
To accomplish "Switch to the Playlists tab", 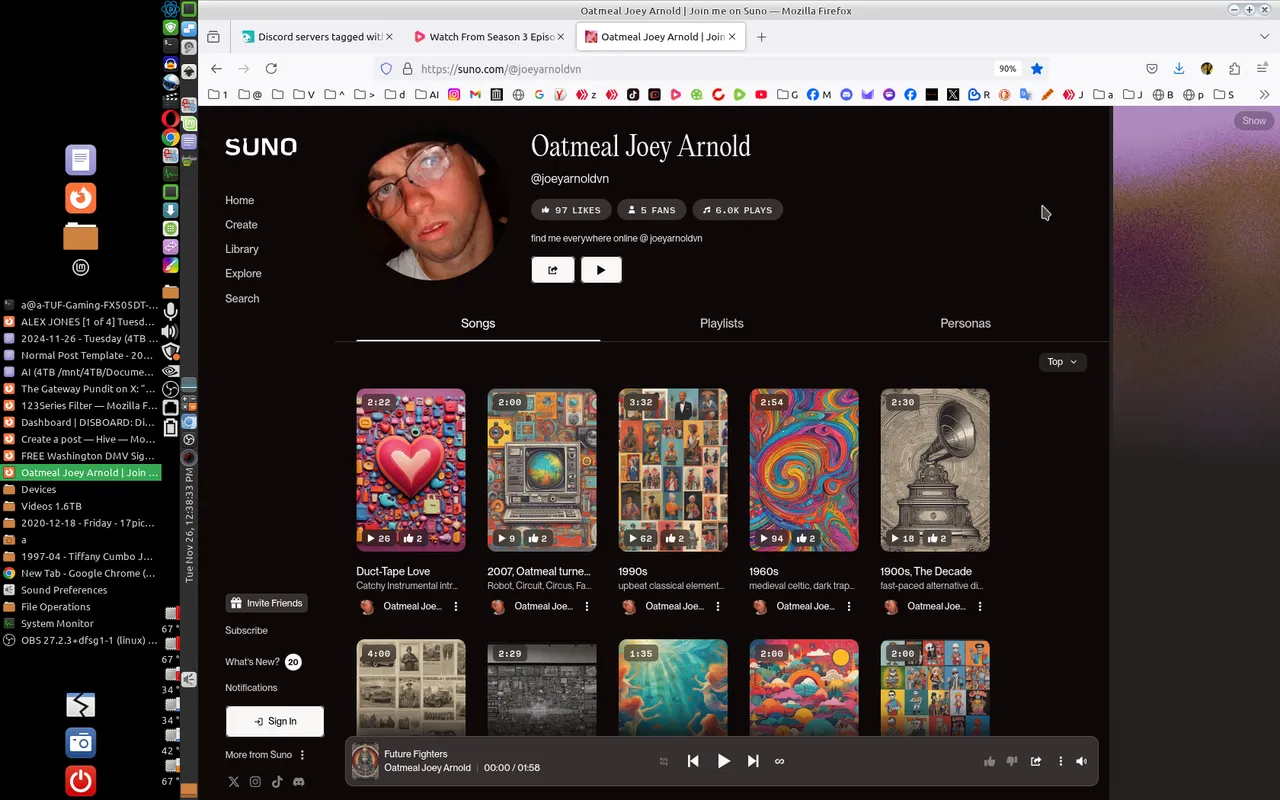I will tap(722, 323).
